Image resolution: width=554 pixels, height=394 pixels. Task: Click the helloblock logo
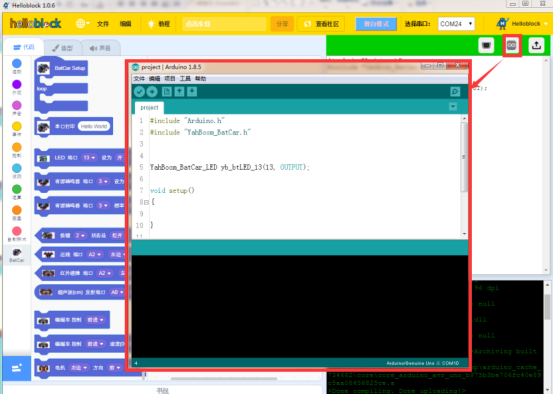35,24
